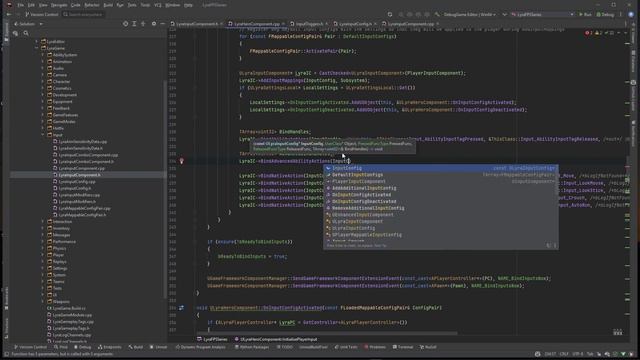This screenshot has width=640, height=360.
Task: Open the Build tool window
Action: point(136,347)
